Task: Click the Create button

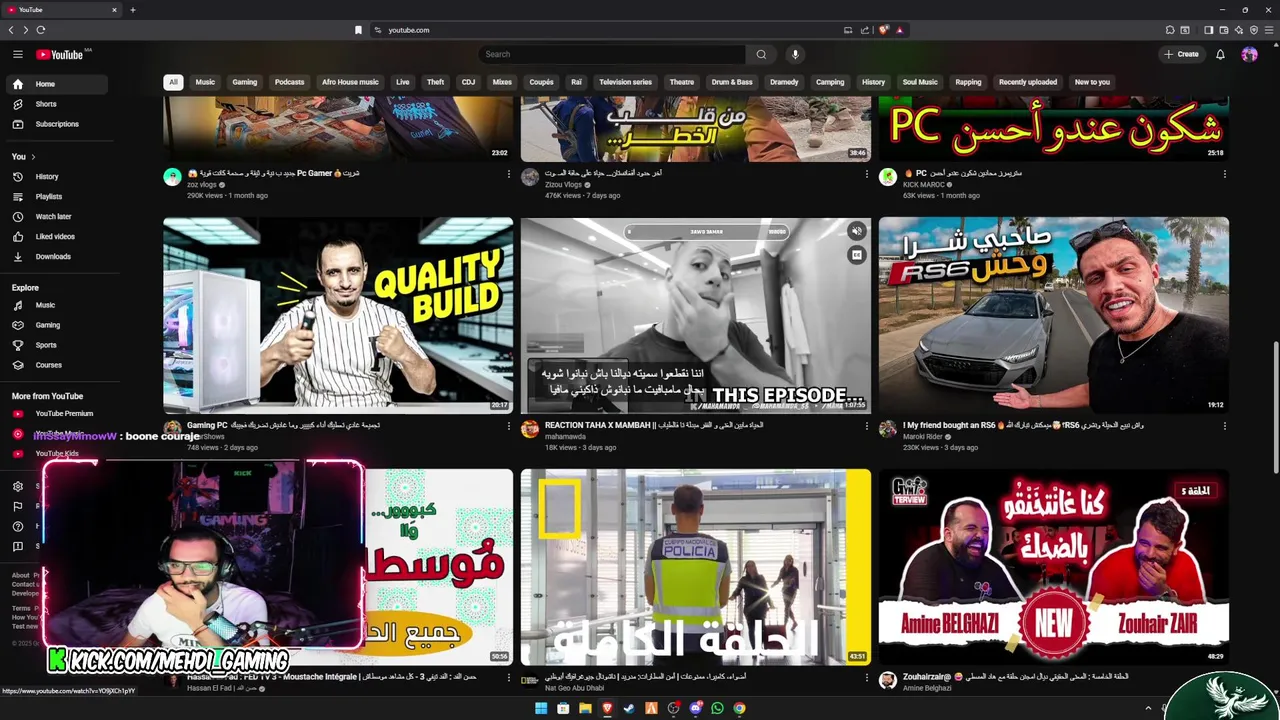Action: [x=1181, y=54]
